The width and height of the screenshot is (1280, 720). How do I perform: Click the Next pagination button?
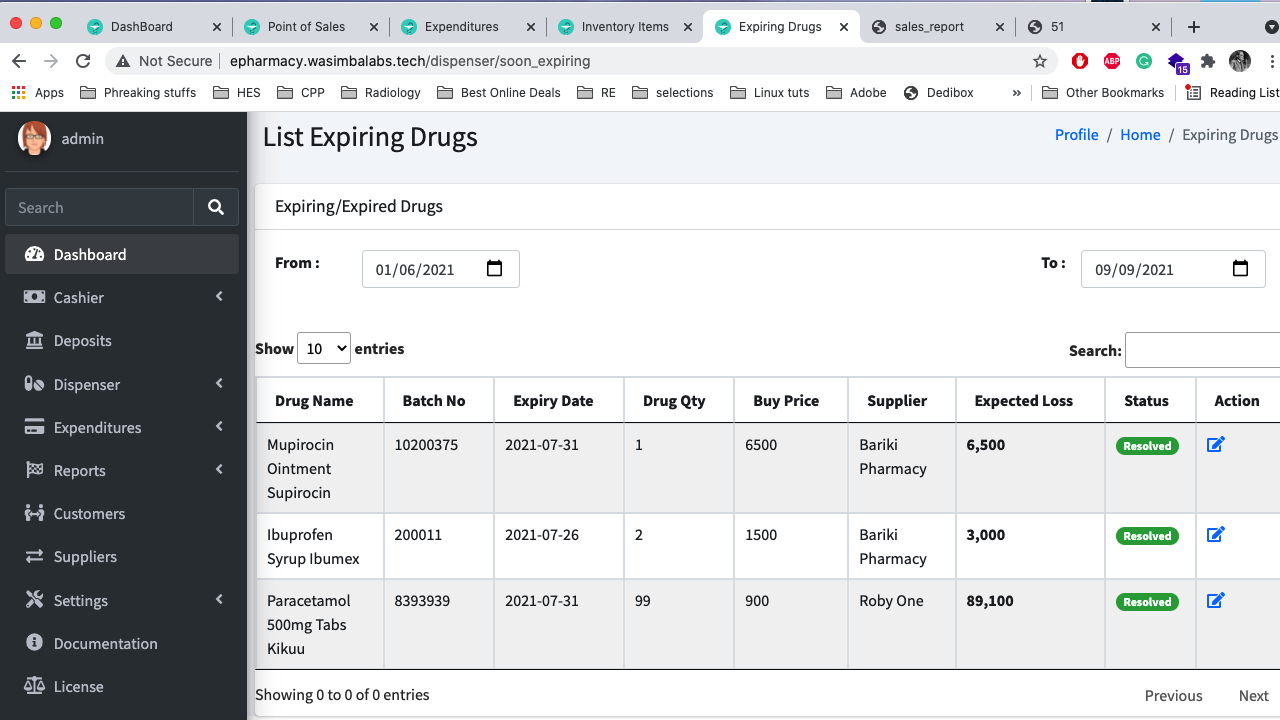coord(1253,696)
